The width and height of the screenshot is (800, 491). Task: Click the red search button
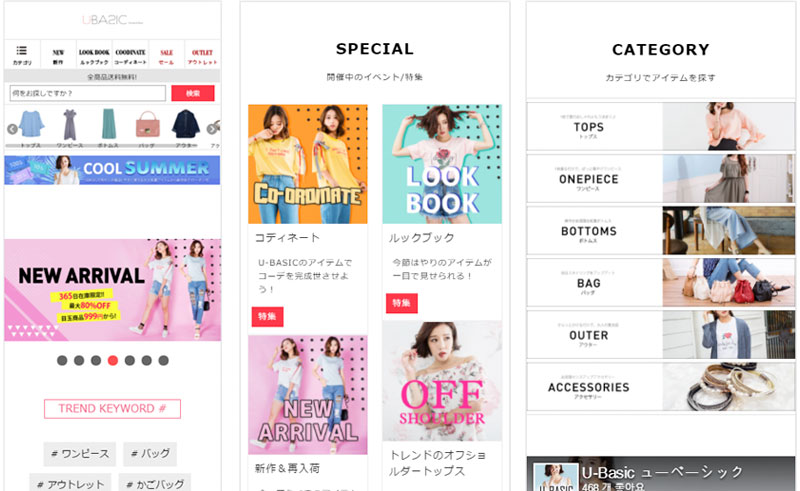pyautogui.click(x=193, y=93)
